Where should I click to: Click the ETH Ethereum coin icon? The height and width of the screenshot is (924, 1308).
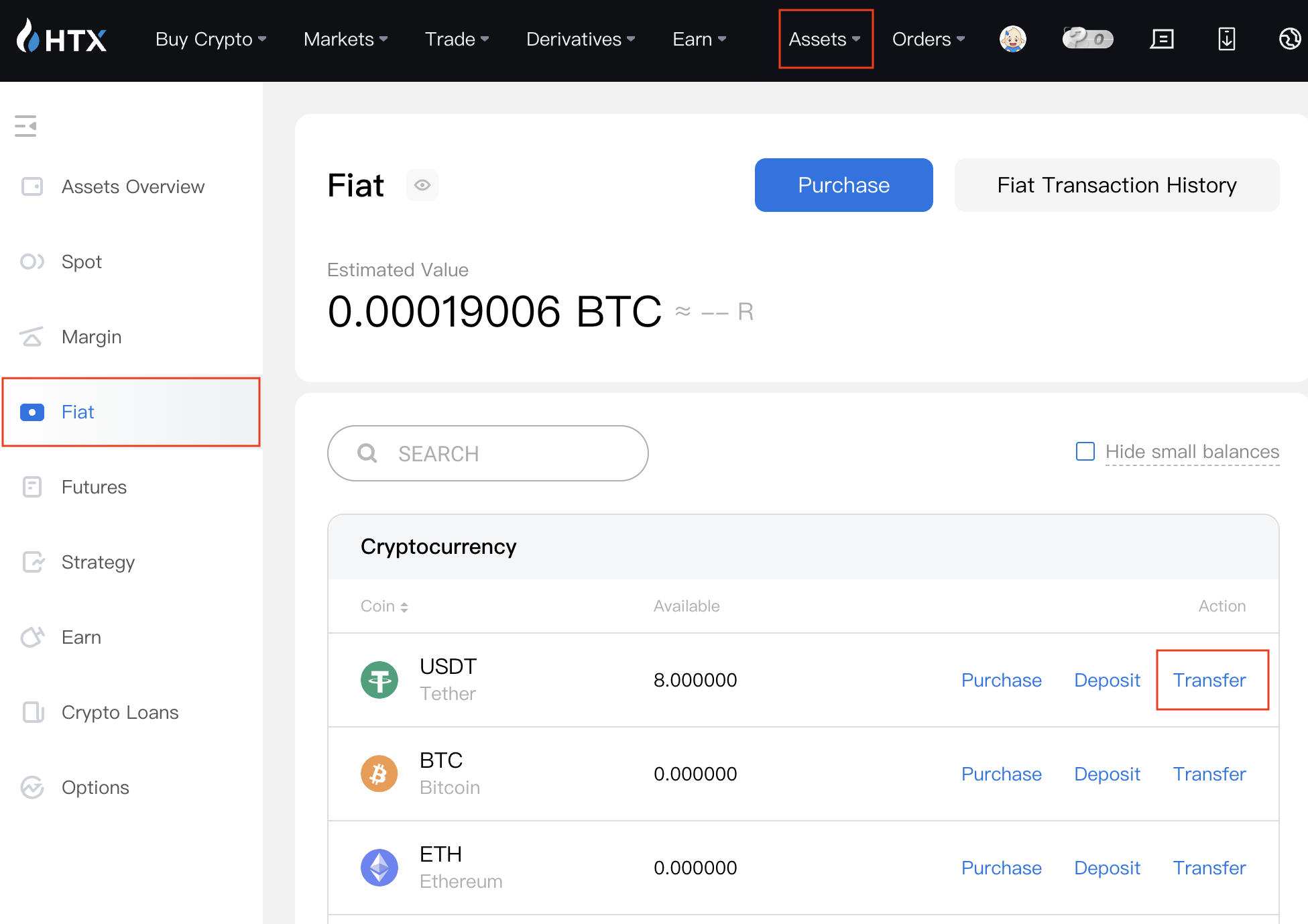(379, 868)
